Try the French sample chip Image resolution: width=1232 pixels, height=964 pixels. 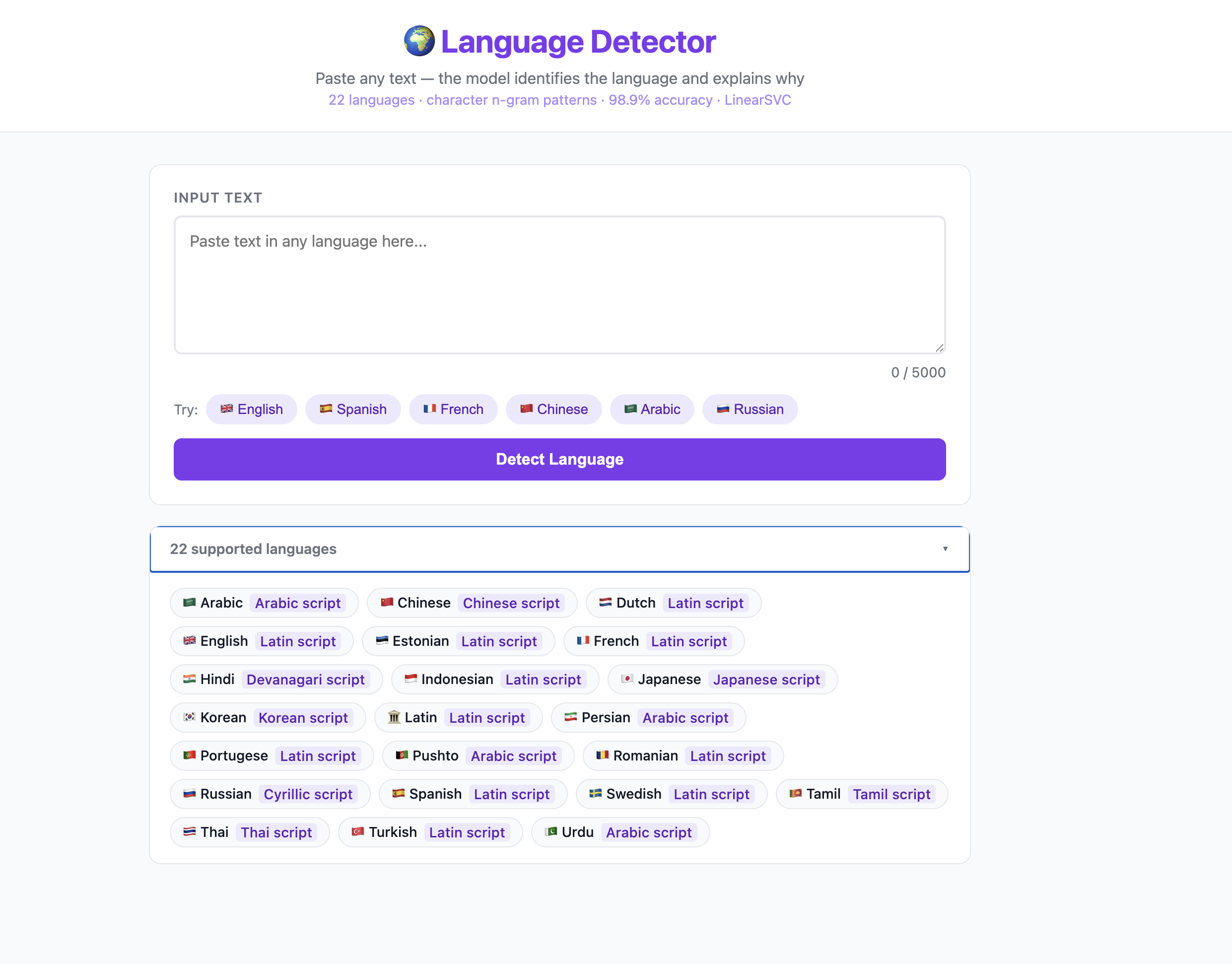(453, 409)
